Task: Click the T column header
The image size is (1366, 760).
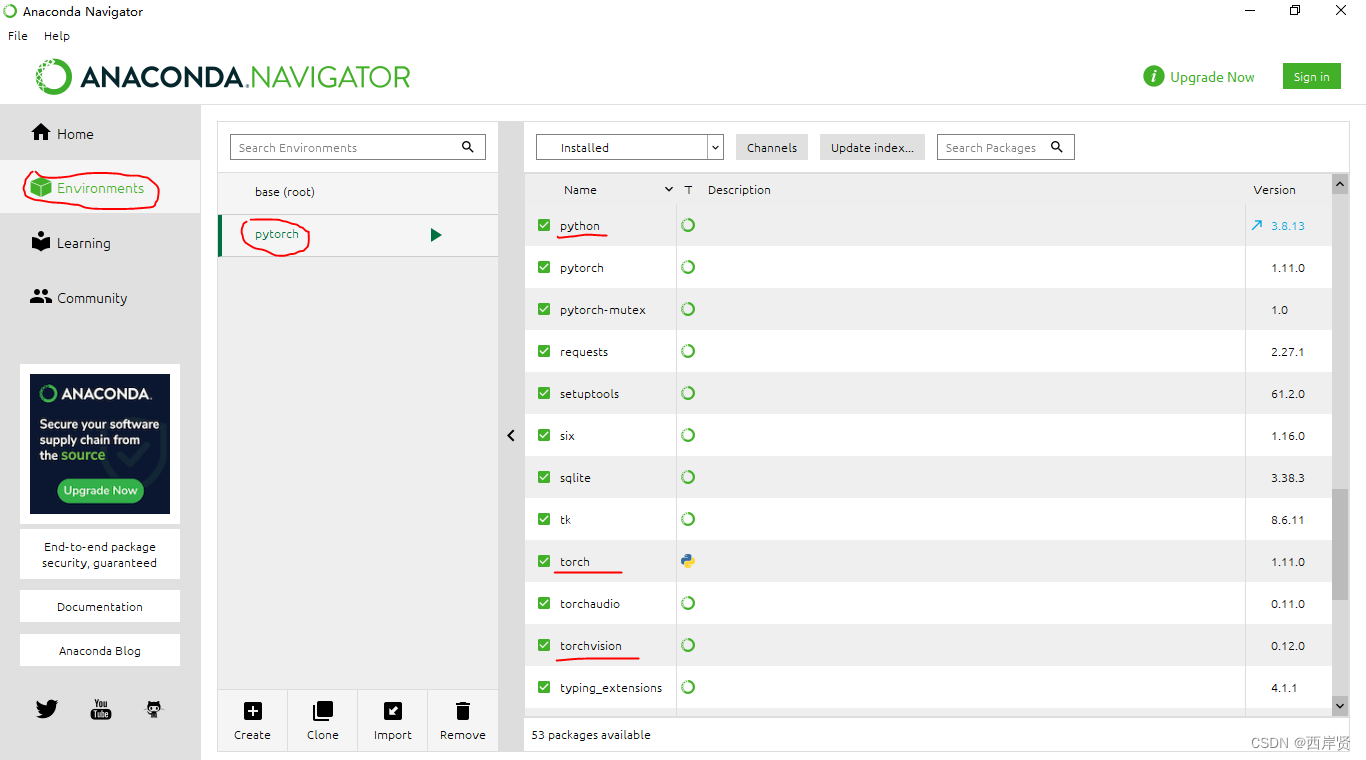Action: (688, 189)
